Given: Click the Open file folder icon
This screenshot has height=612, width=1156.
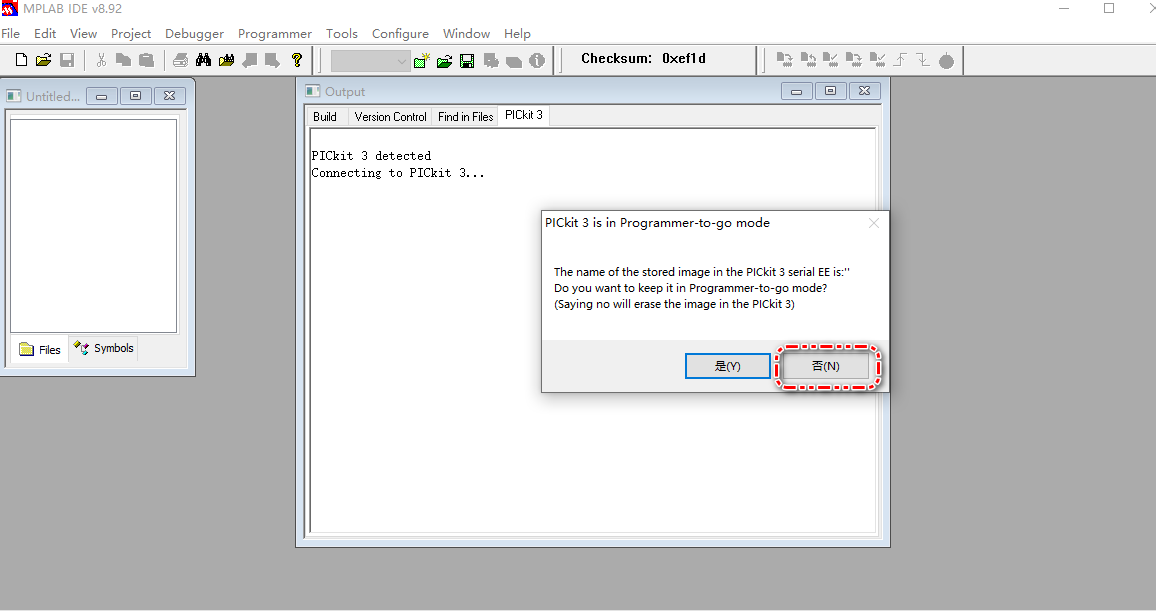Looking at the screenshot, I should [43, 60].
